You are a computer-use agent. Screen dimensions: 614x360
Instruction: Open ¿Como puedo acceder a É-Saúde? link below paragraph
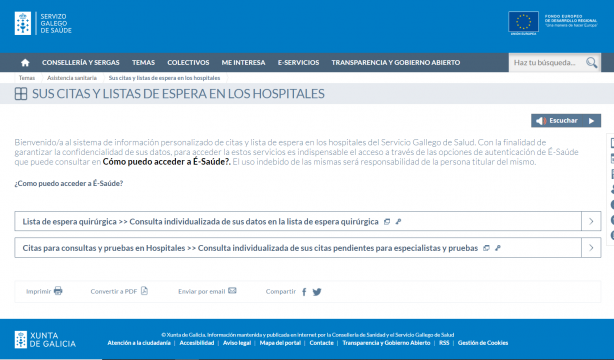pyautogui.click(x=69, y=183)
